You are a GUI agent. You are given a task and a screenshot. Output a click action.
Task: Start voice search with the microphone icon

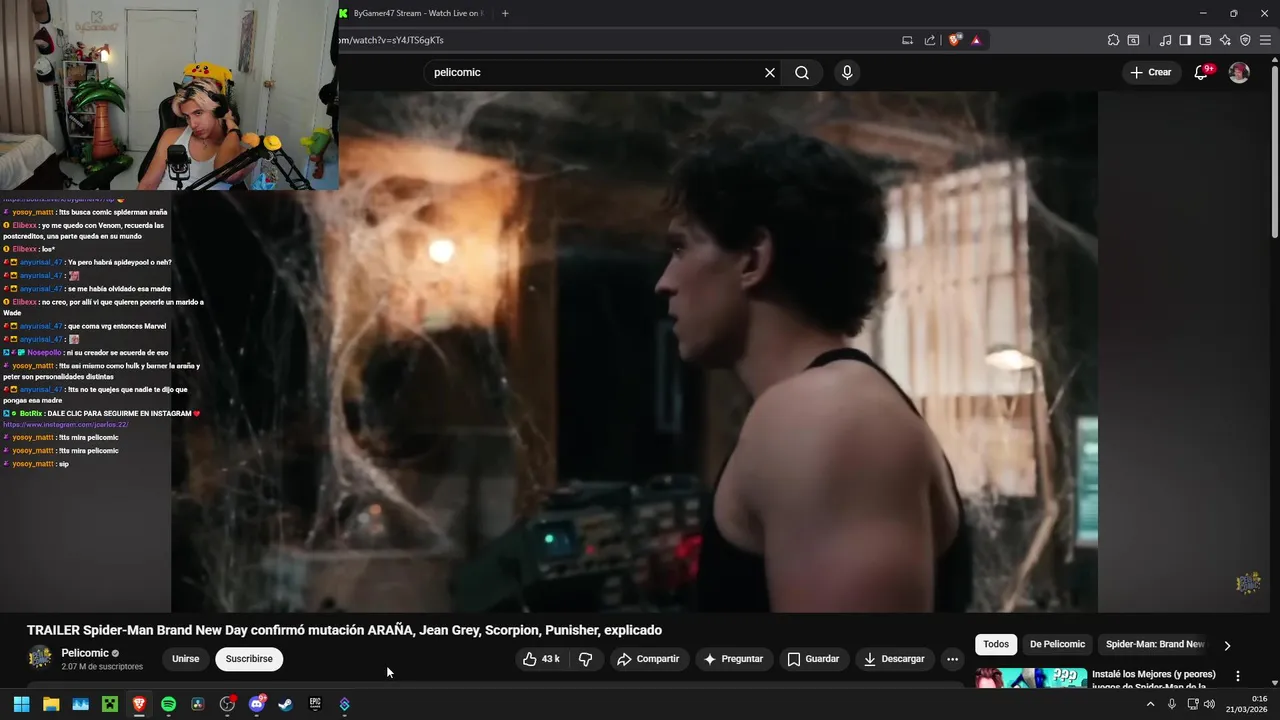pos(847,72)
